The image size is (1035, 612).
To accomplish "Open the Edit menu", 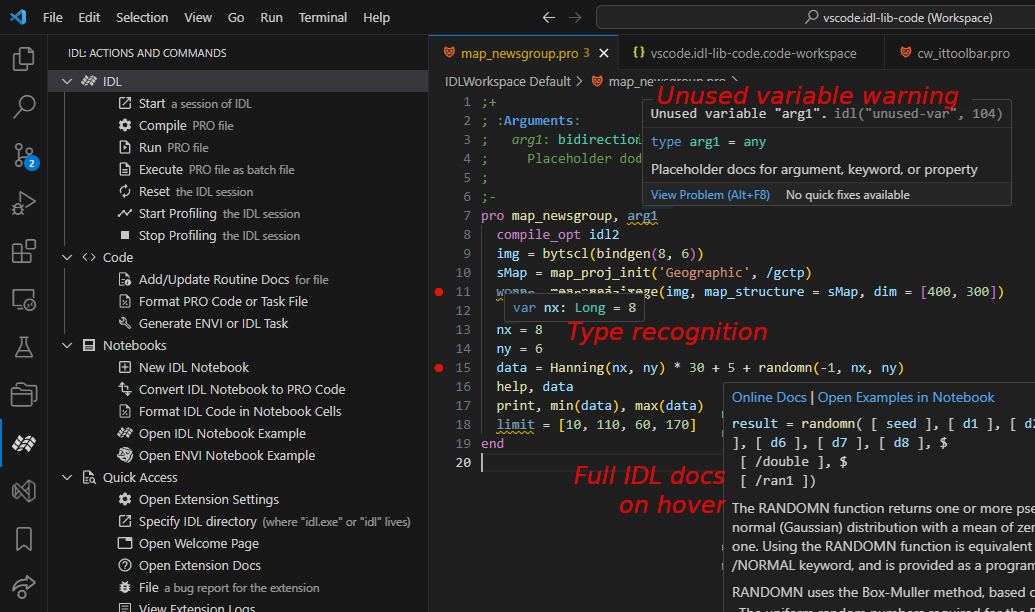I will click(x=89, y=18).
